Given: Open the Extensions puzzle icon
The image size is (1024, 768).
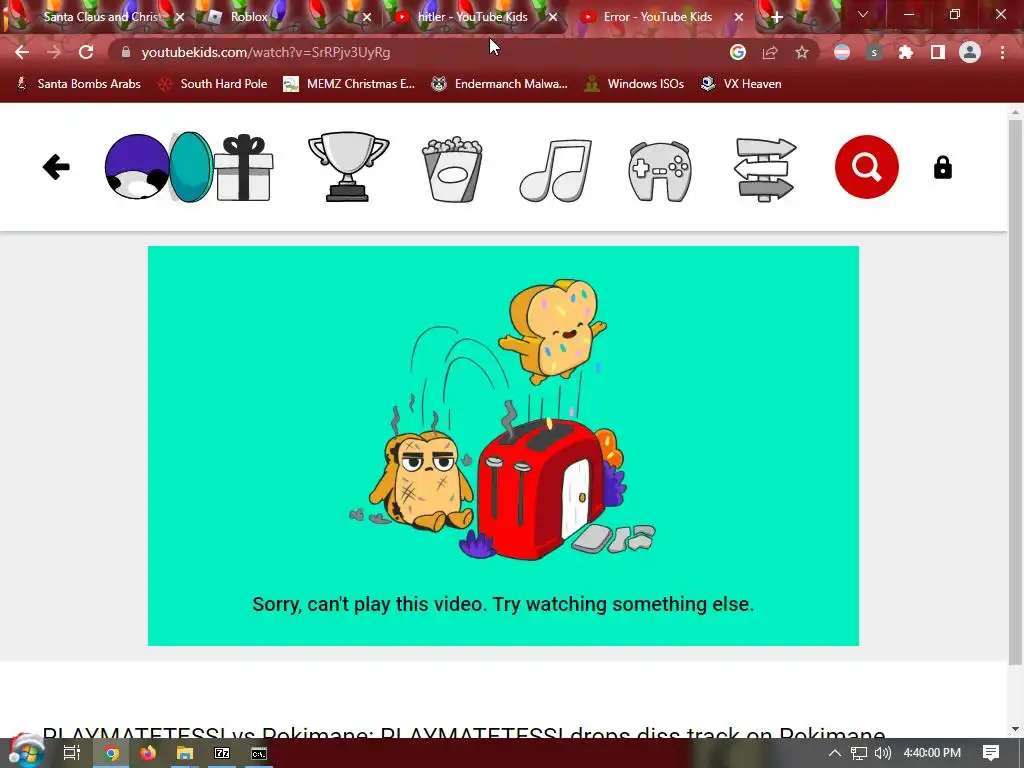Looking at the screenshot, I should tap(905, 52).
